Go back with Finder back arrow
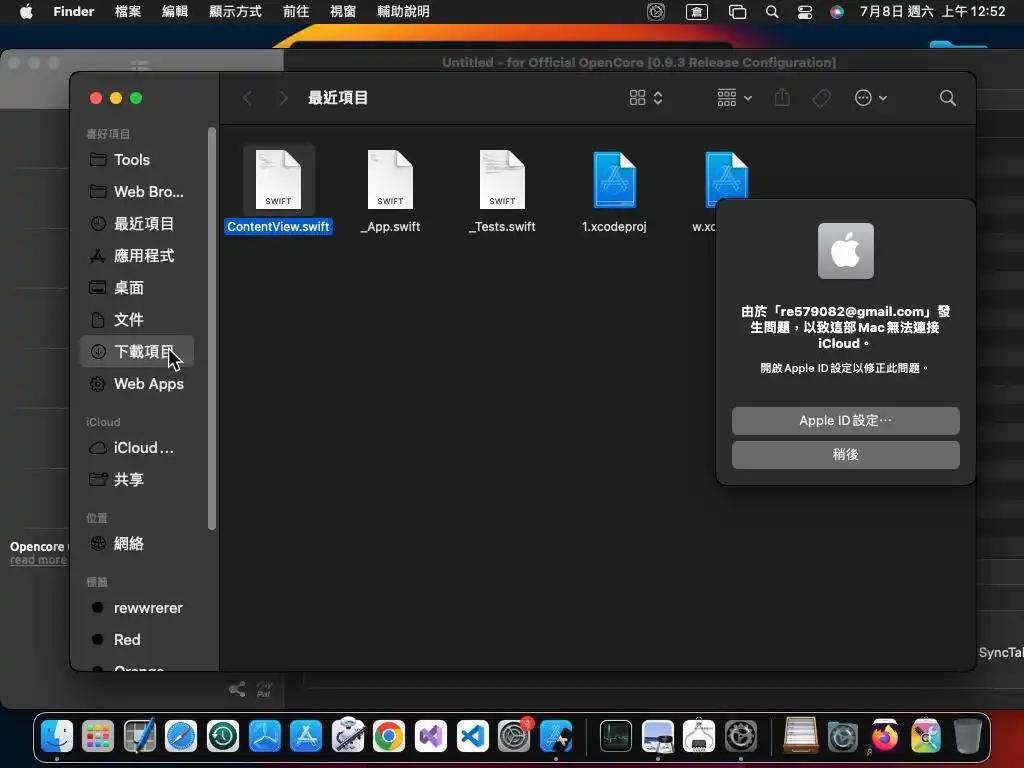The image size is (1024, 768). coord(247,98)
